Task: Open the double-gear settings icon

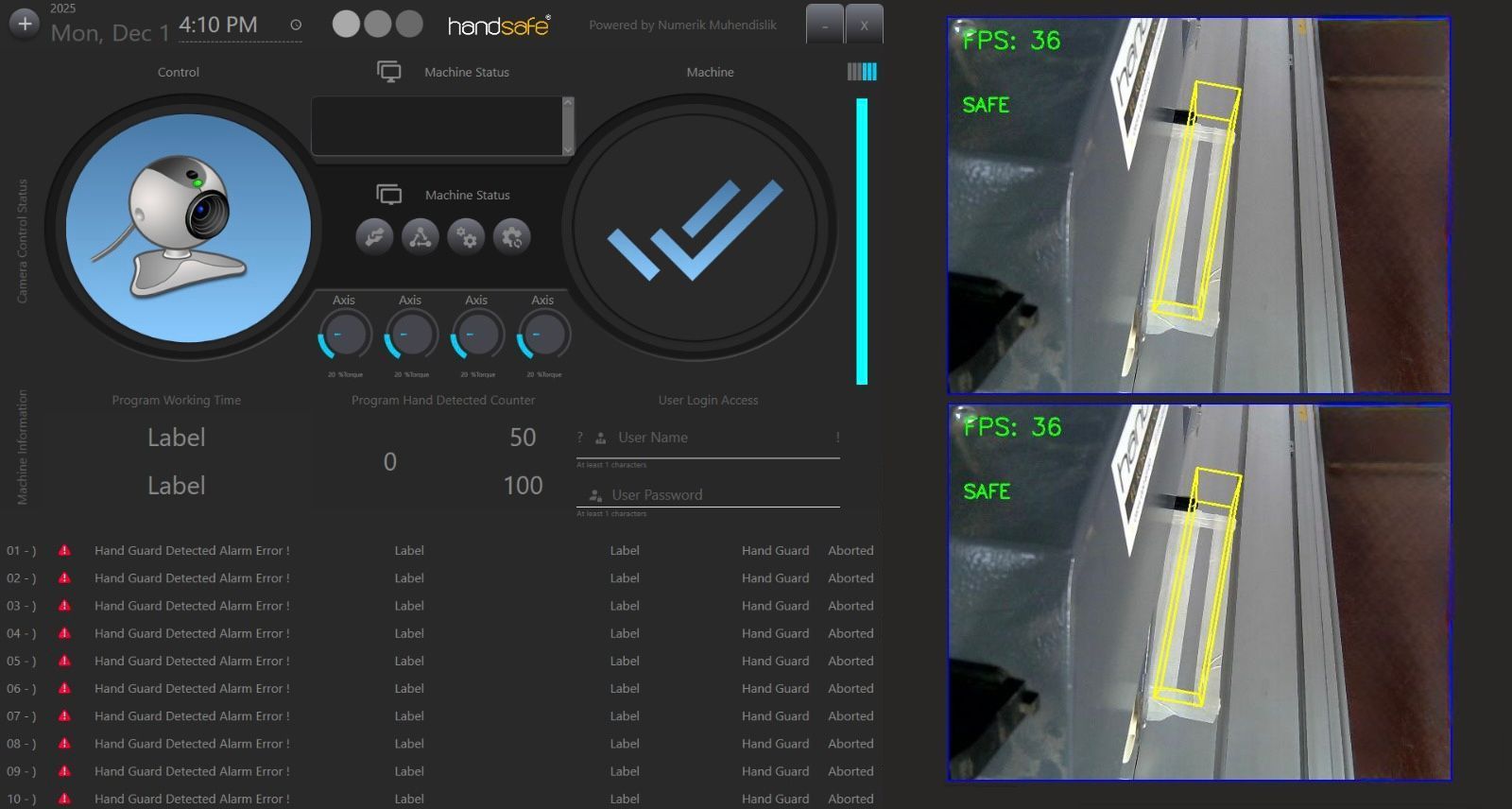Action: [466, 237]
